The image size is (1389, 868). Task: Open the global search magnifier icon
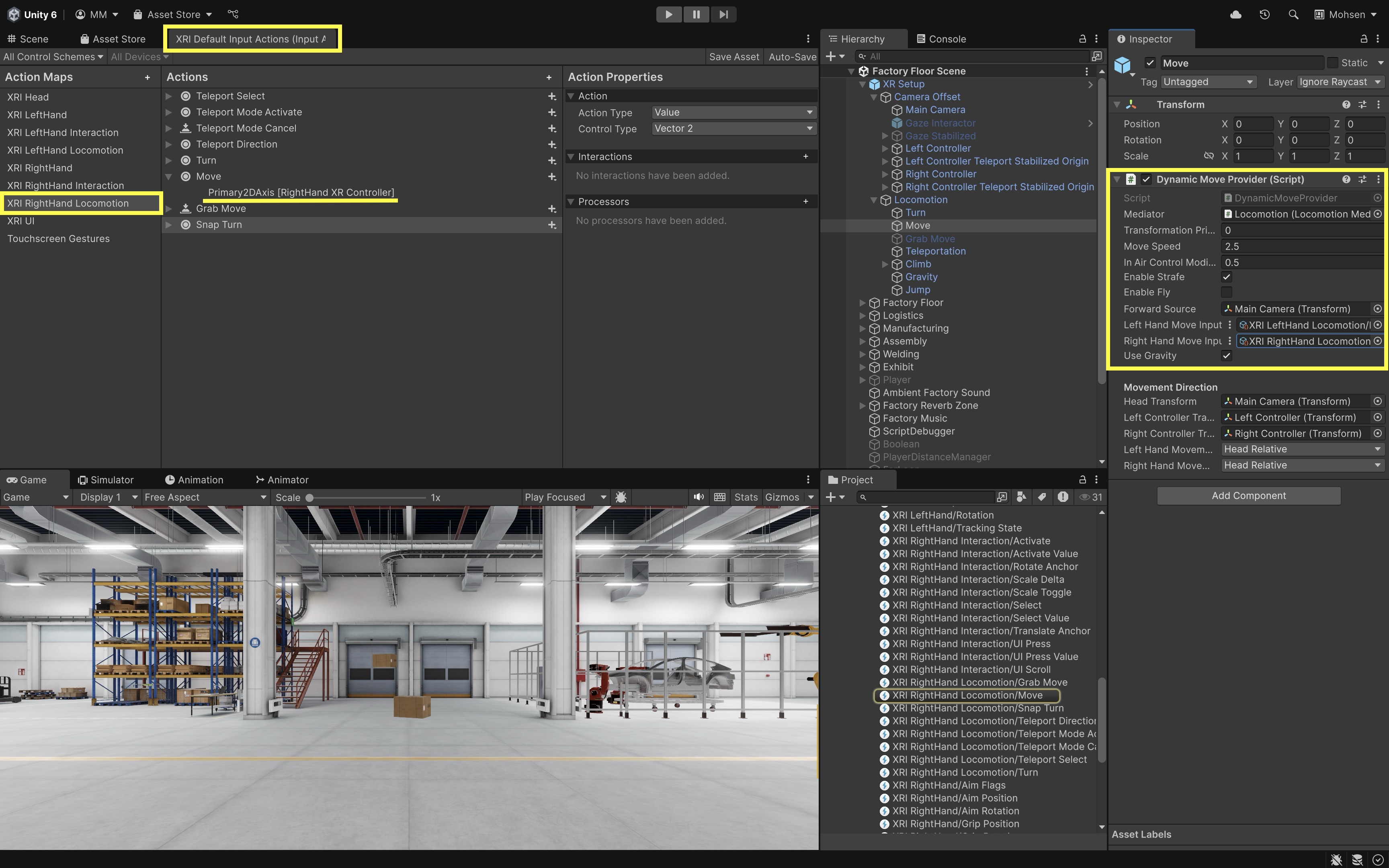point(1293,14)
